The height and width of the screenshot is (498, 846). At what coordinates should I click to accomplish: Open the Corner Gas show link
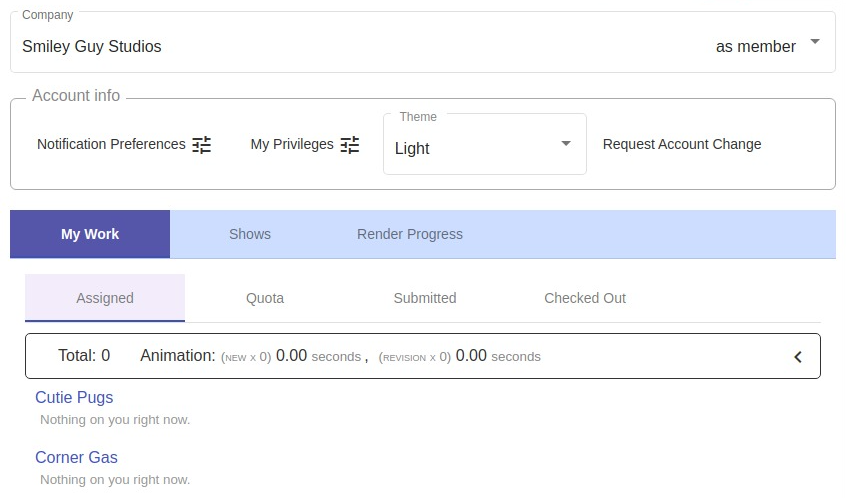76,457
